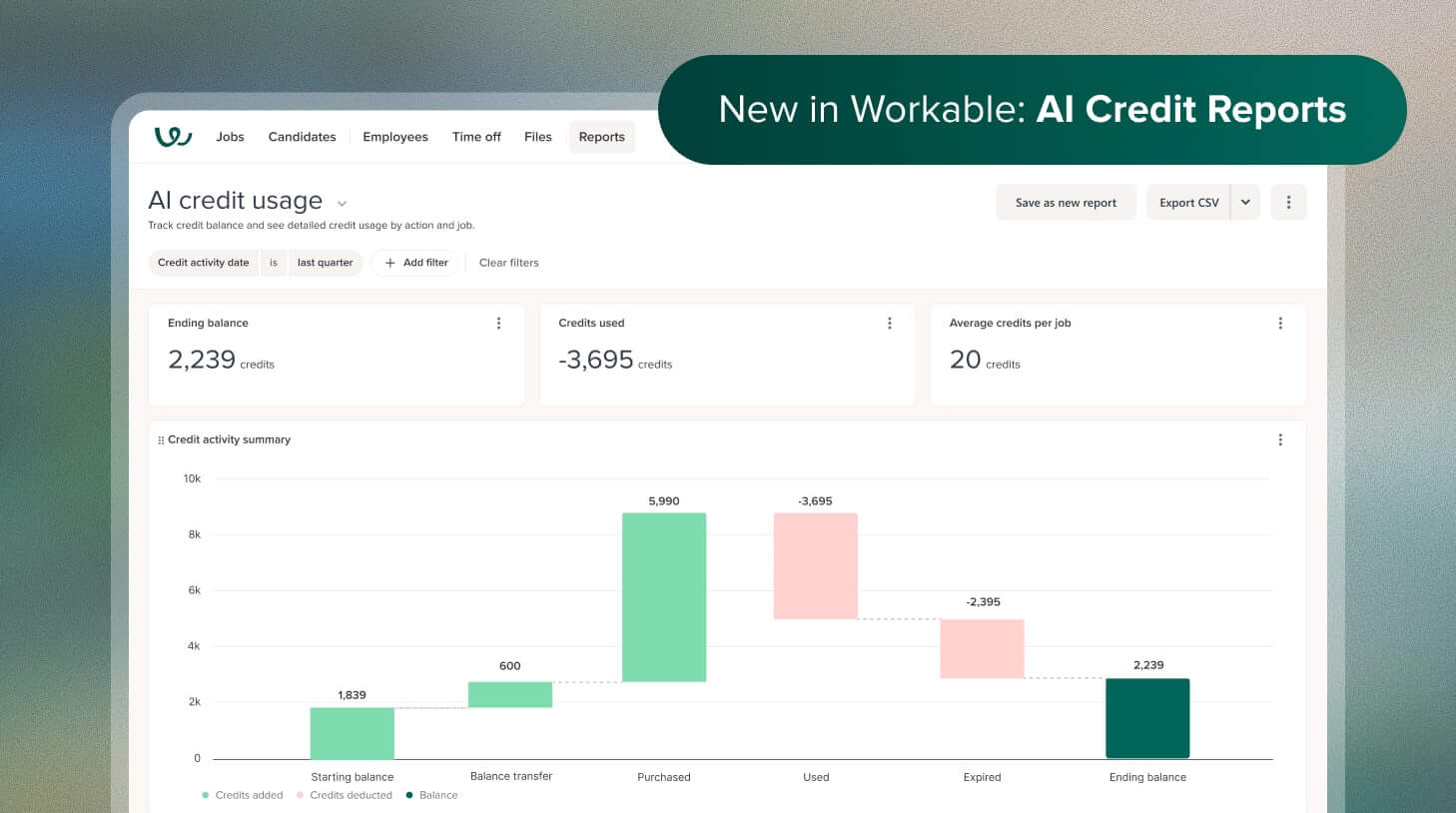The height and width of the screenshot is (813, 1456).
Task: Click the Workable logo icon
Action: click(x=173, y=136)
